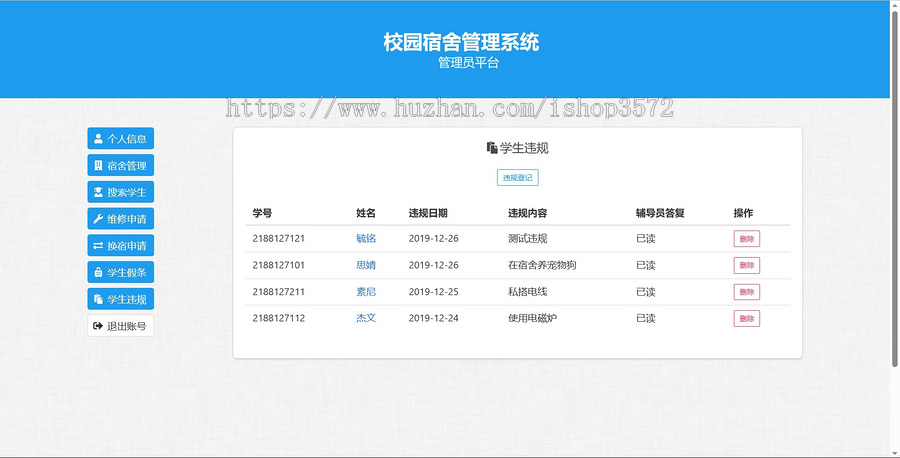Click 已读 in the 杰文 row
This screenshot has width=900, height=458.
tap(646, 318)
